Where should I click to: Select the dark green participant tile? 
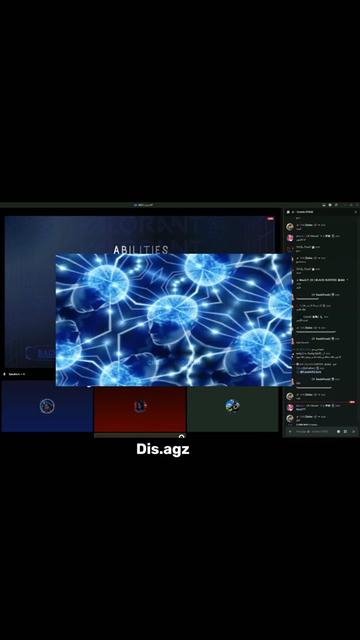pos(233,409)
